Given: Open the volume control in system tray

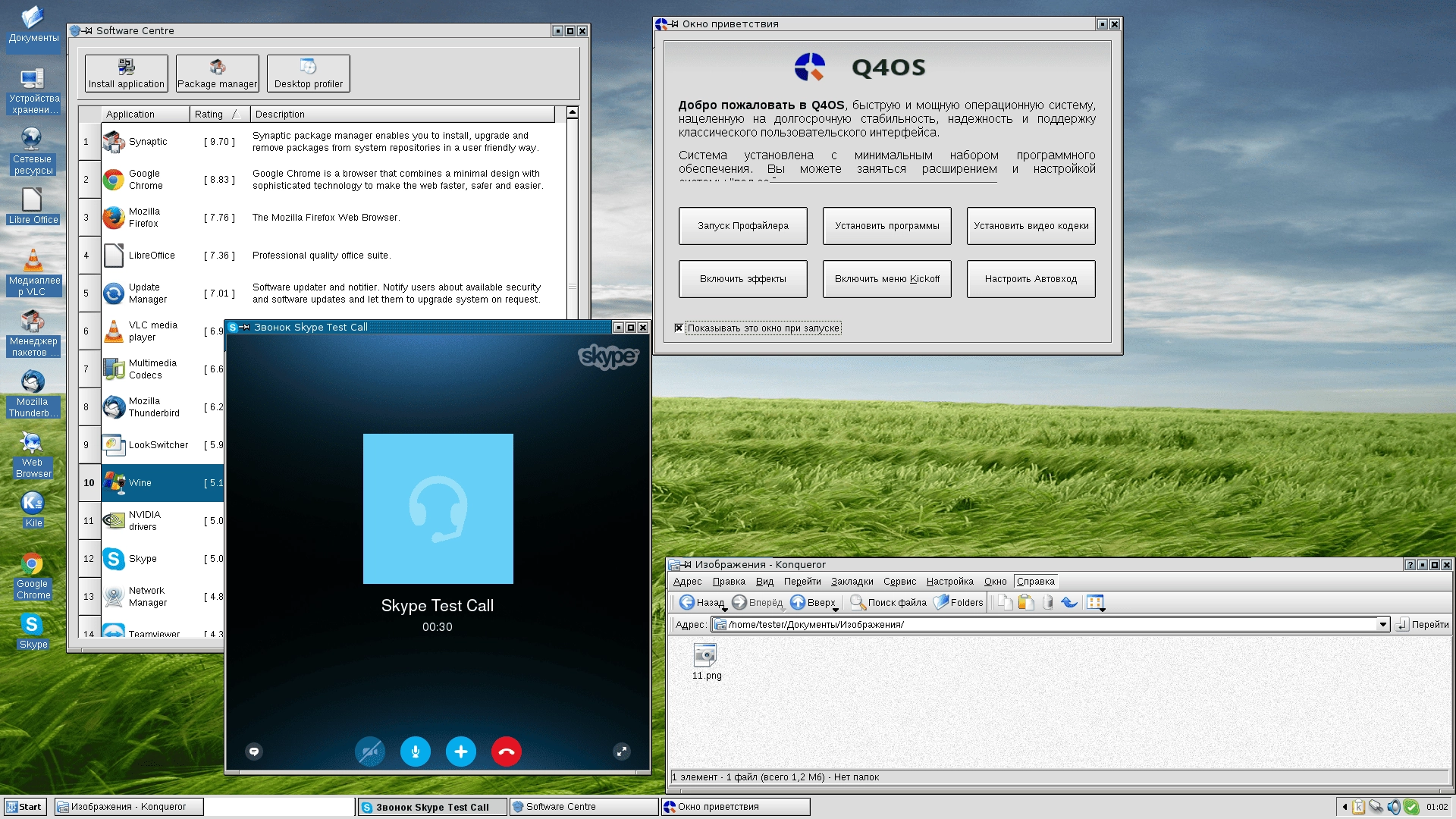Looking at the screenshot, I should point(1394,807).
